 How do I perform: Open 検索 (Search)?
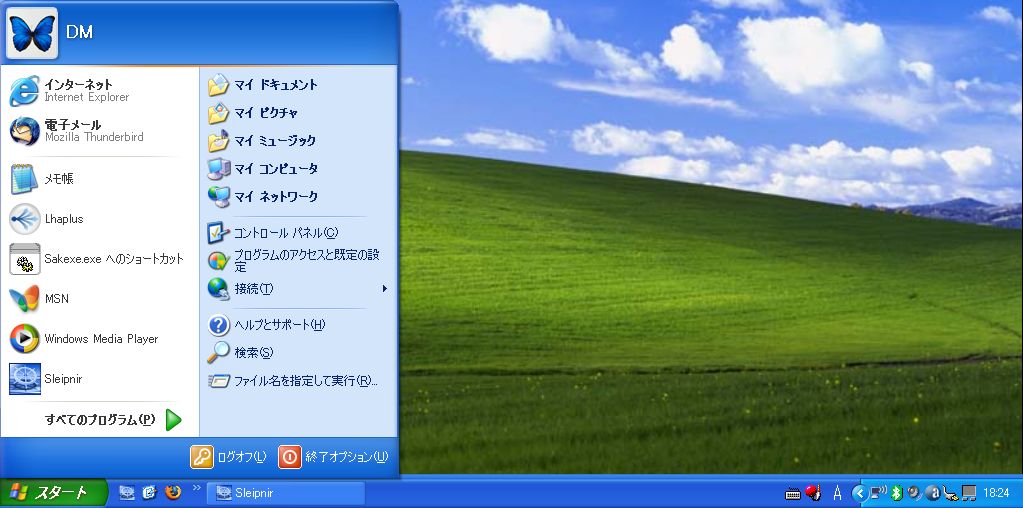click(x=298, y=353)
